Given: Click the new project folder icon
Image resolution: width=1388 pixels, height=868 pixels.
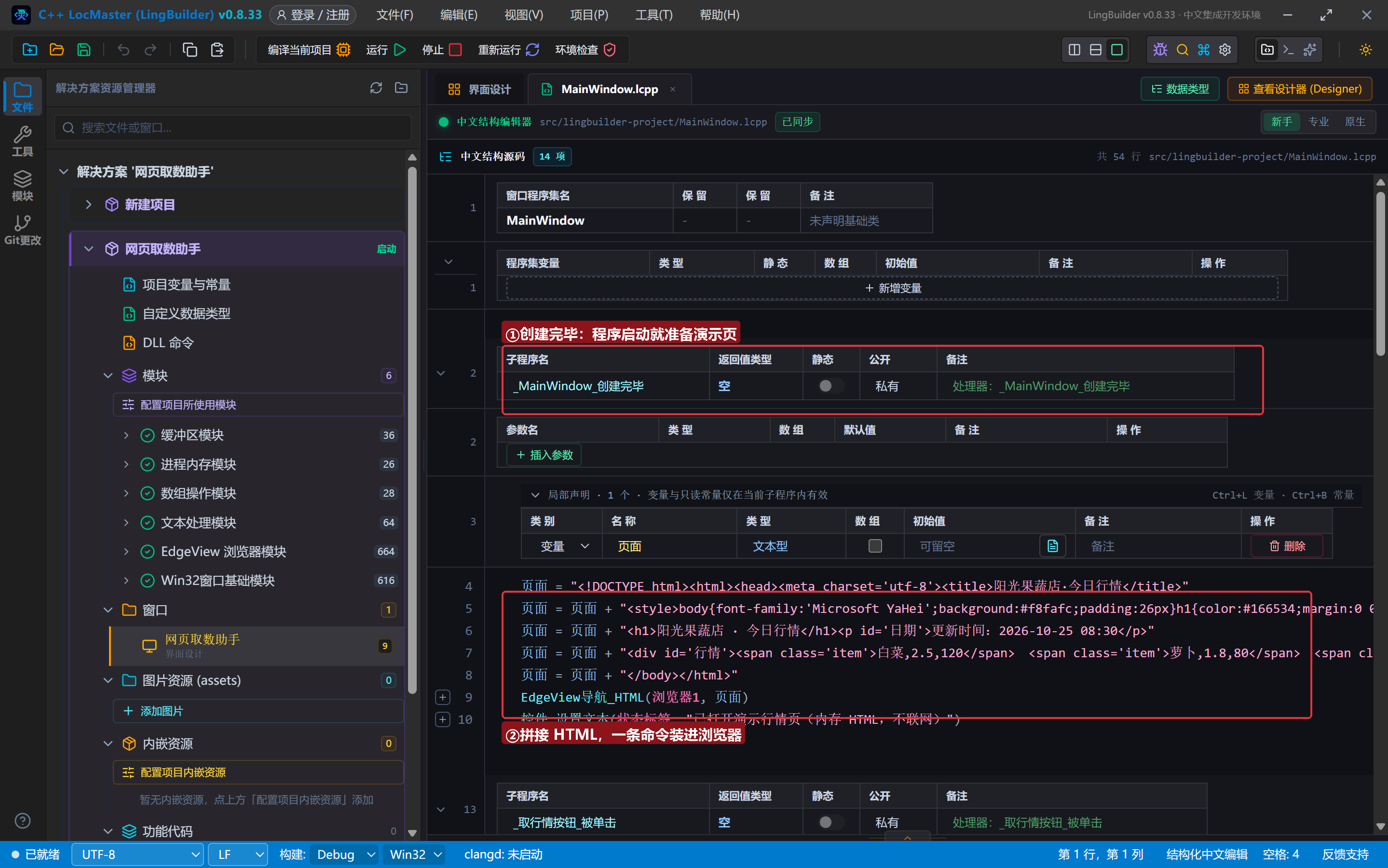Looking at the screenshot, I should tap(30, 50).
